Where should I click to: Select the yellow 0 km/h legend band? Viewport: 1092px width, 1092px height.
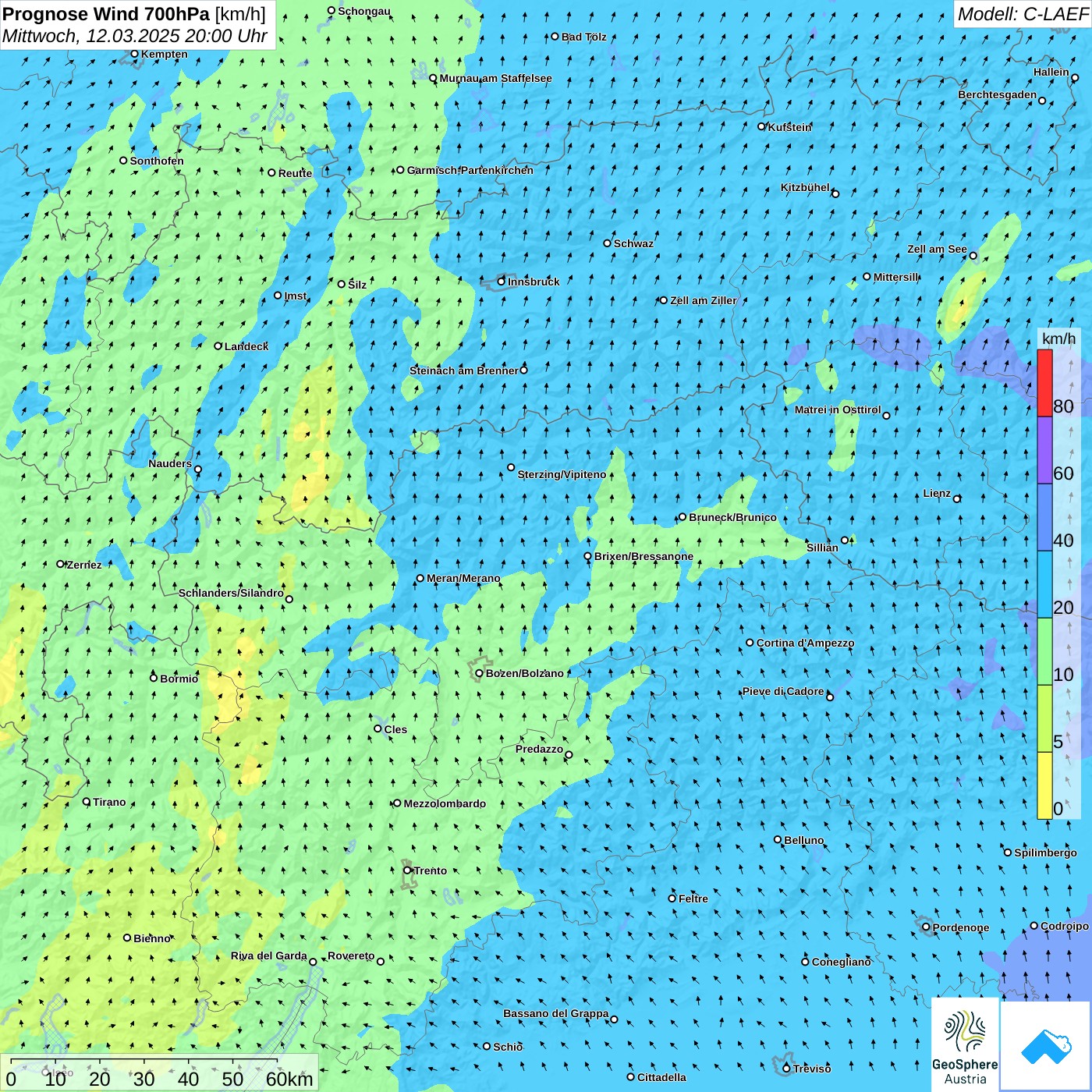point(1044,785)
